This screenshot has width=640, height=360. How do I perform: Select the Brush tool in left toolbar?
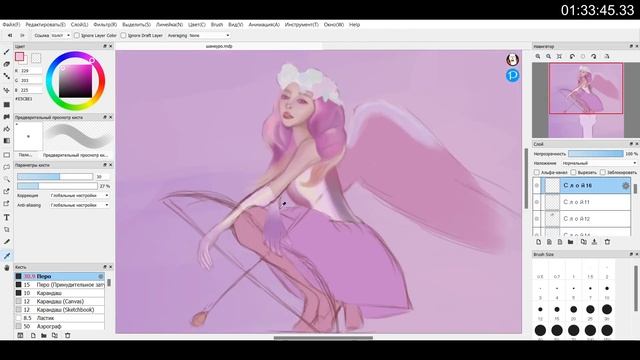click(x=7, y=52)
